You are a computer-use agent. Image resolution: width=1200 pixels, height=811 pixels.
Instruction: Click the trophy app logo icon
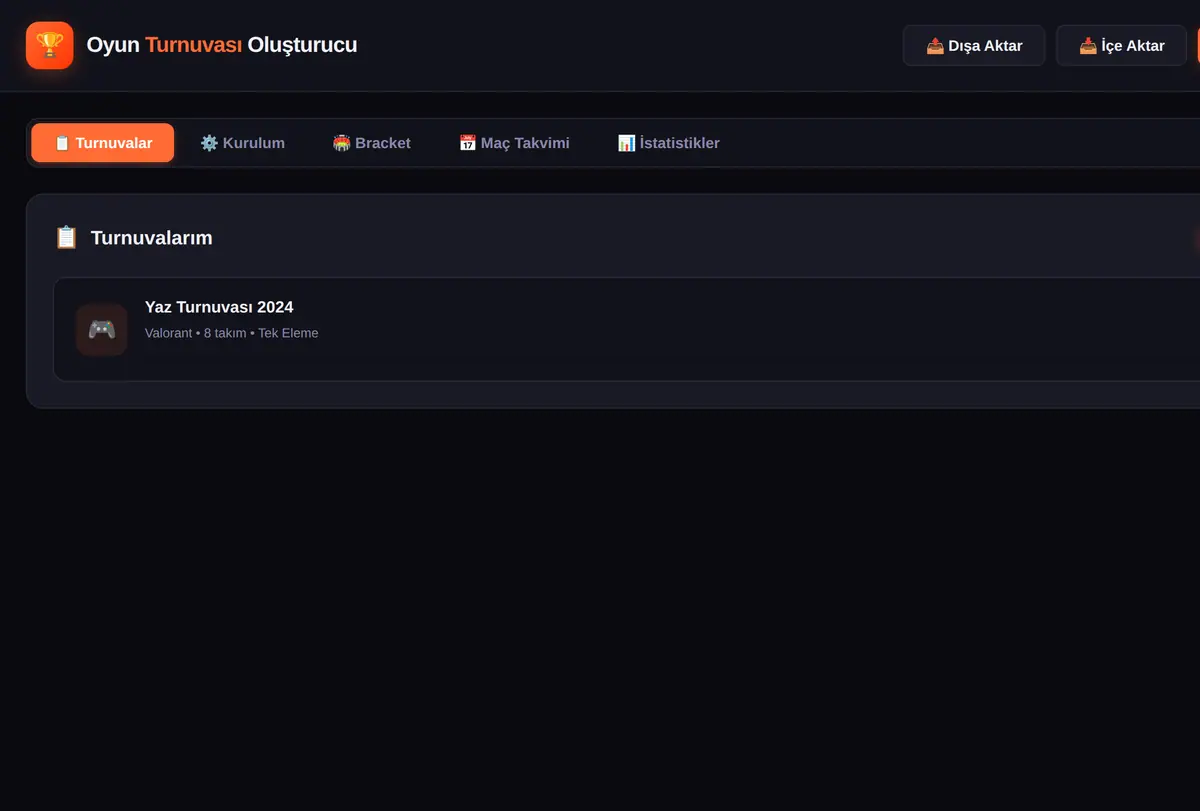click(50, 45)
